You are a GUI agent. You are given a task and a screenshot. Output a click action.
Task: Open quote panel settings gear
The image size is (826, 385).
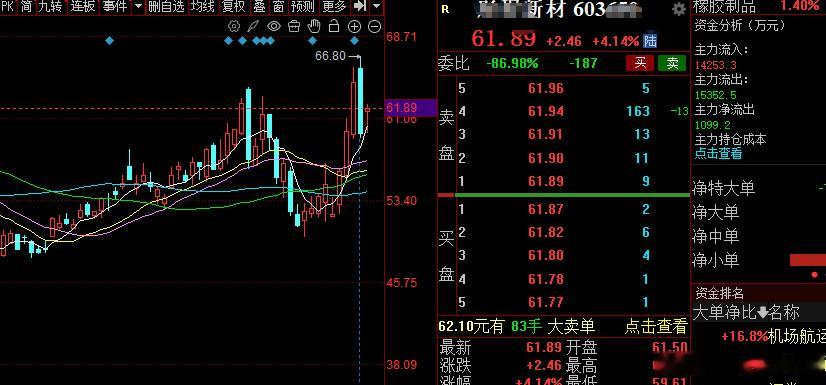pos(679,9)
